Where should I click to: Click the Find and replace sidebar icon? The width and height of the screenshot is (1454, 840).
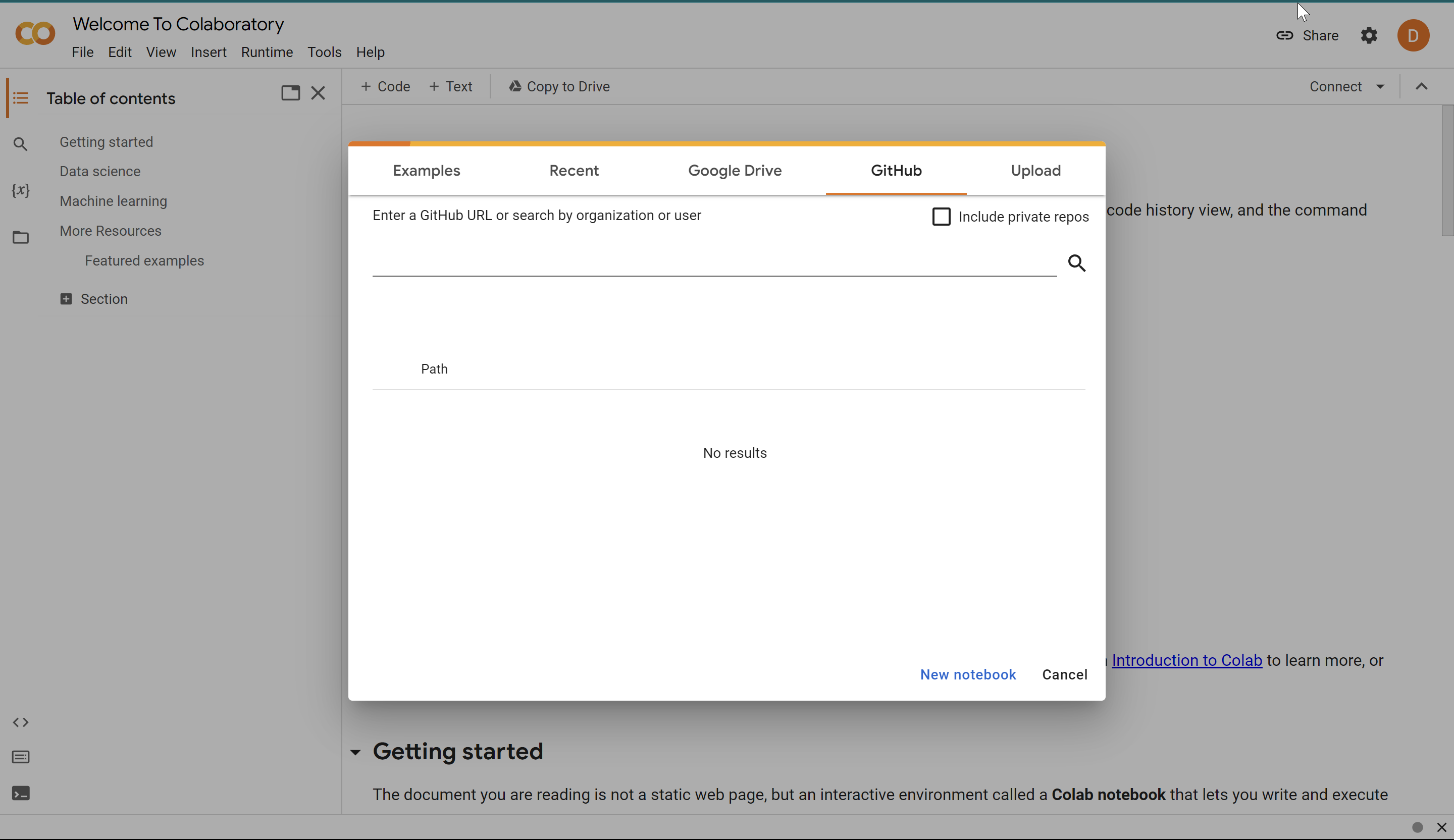tap(21, 144)
